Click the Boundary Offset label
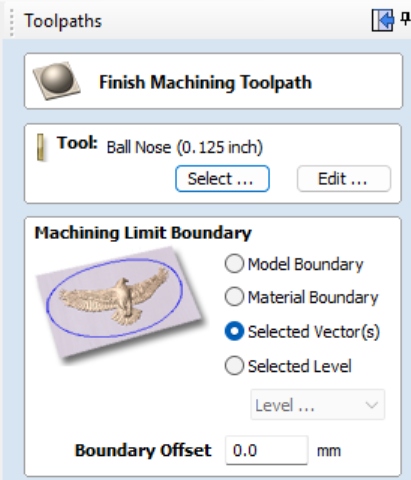Image resolution: width=411 pixels, height=480 pixels. pyautogui.click(x=143, y=450)
